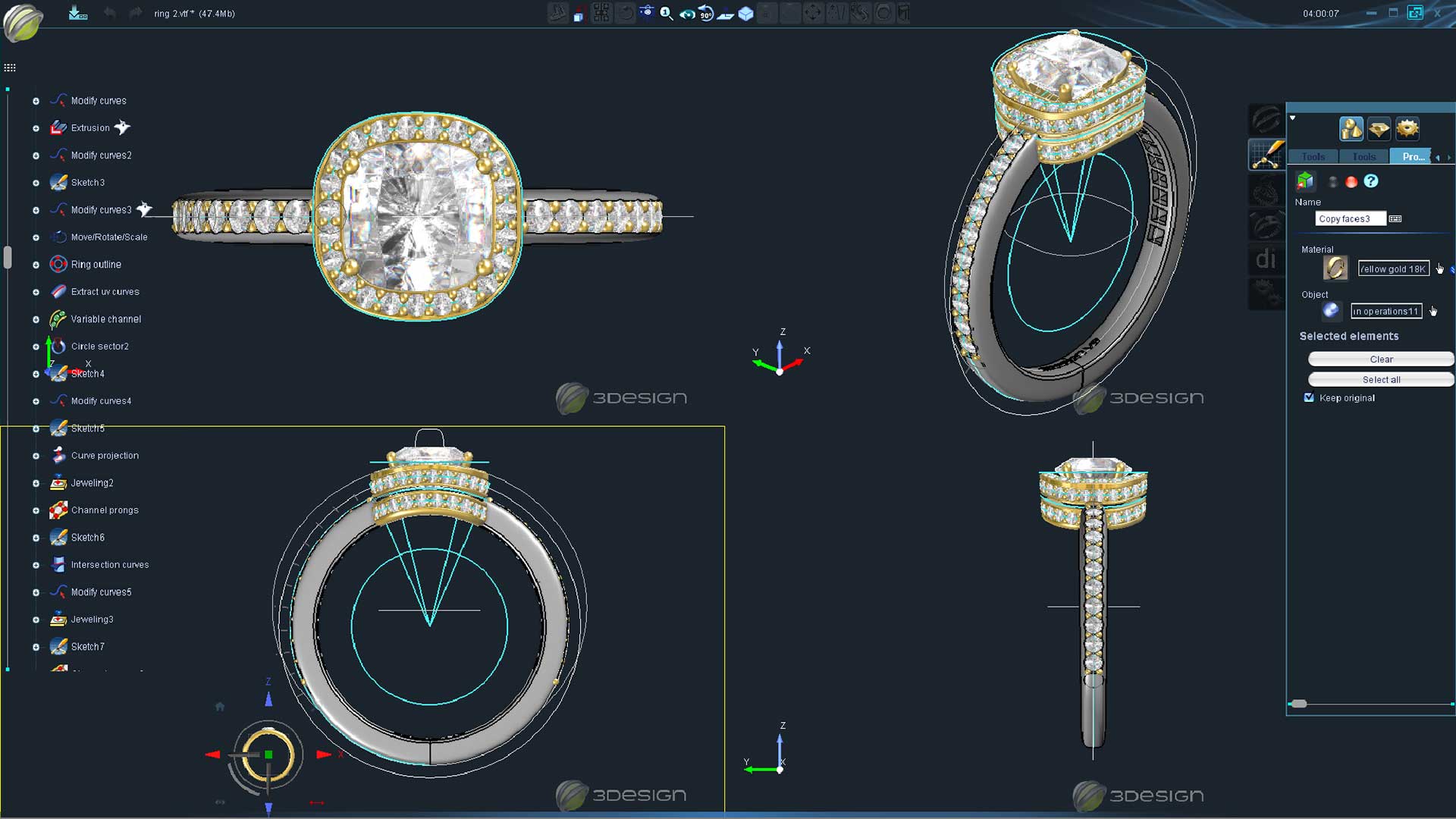Uncheck the Keep original checkbox

(1309, 397)
